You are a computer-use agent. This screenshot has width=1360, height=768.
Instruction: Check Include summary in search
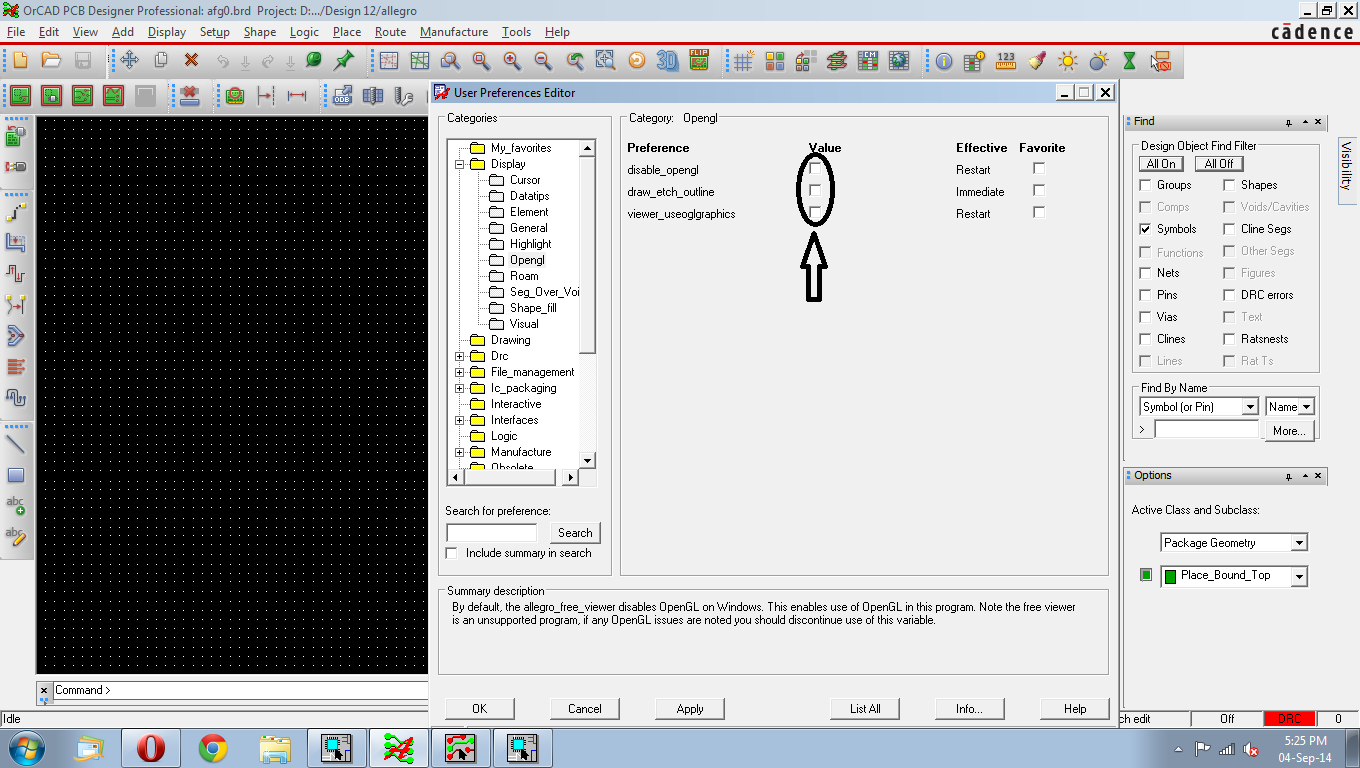452,553
